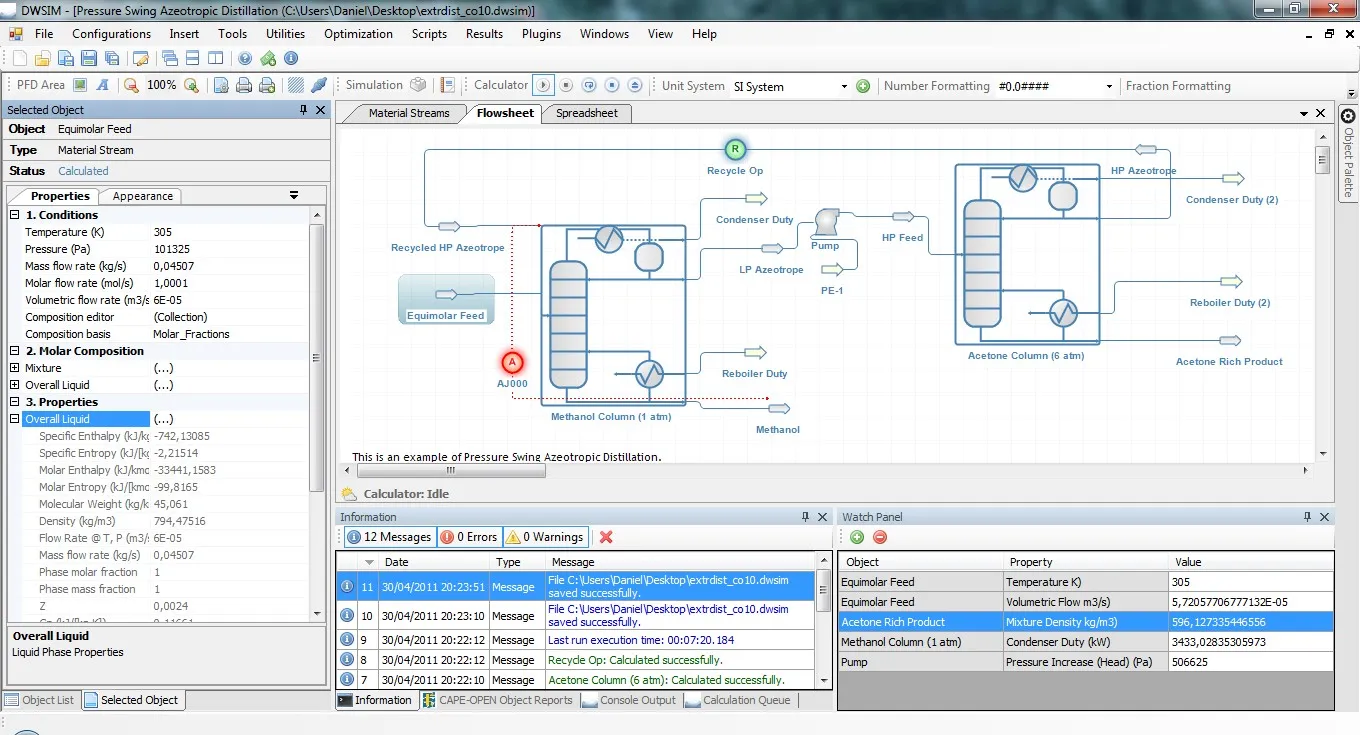Toggle the 0 Errors filter in Information panel
This screenshot has height=735, width=1360.
(x=468, y=537)
